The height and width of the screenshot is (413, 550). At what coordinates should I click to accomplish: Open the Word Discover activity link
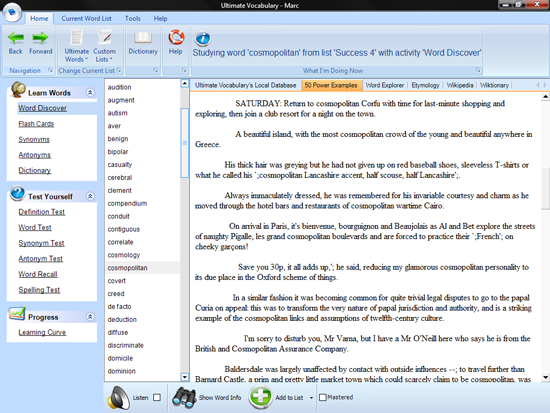[x=42, y=108]
